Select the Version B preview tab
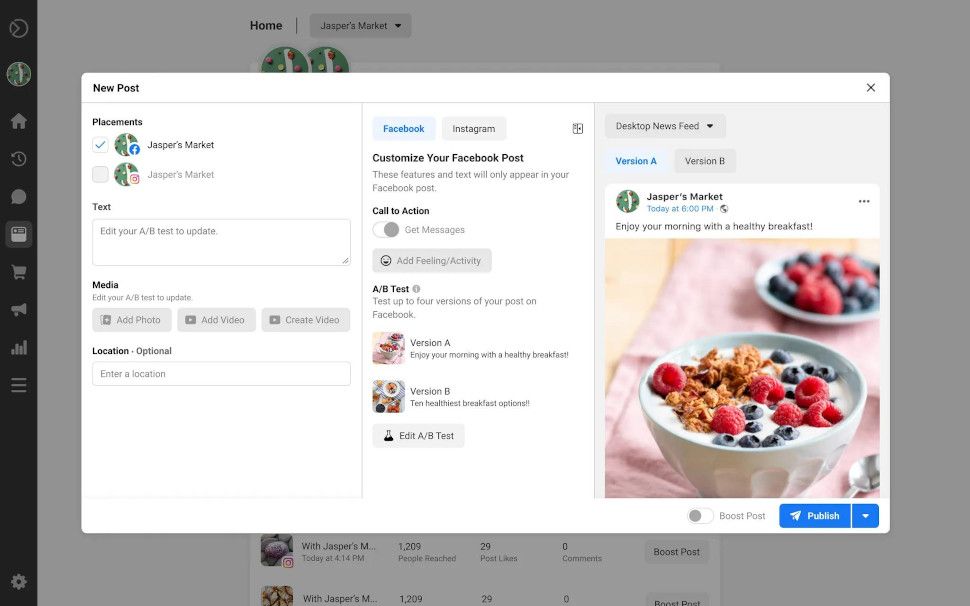Screen dimensions: 970x606 [705, 160]
